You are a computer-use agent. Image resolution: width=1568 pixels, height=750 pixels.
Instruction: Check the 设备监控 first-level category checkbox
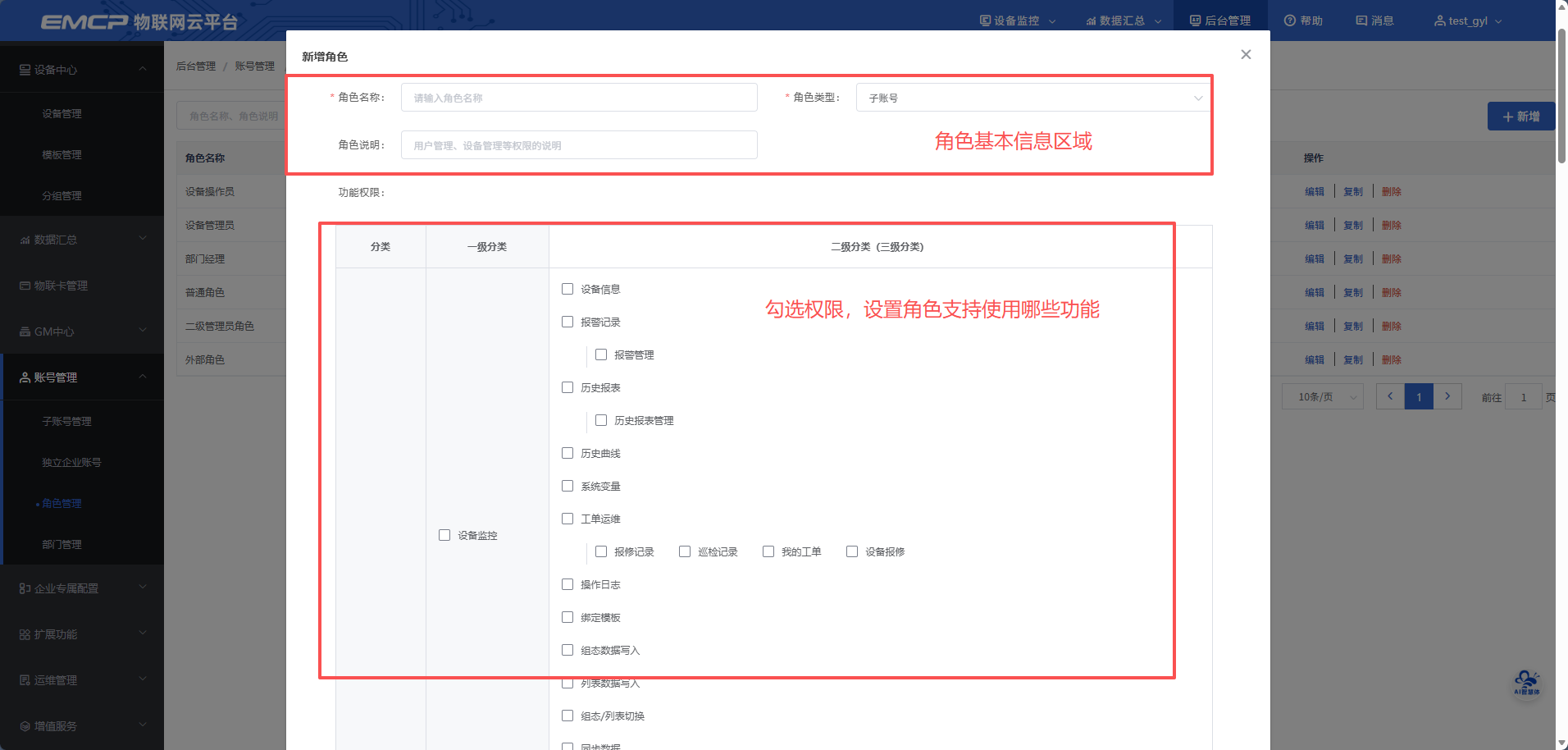(444, 535)
